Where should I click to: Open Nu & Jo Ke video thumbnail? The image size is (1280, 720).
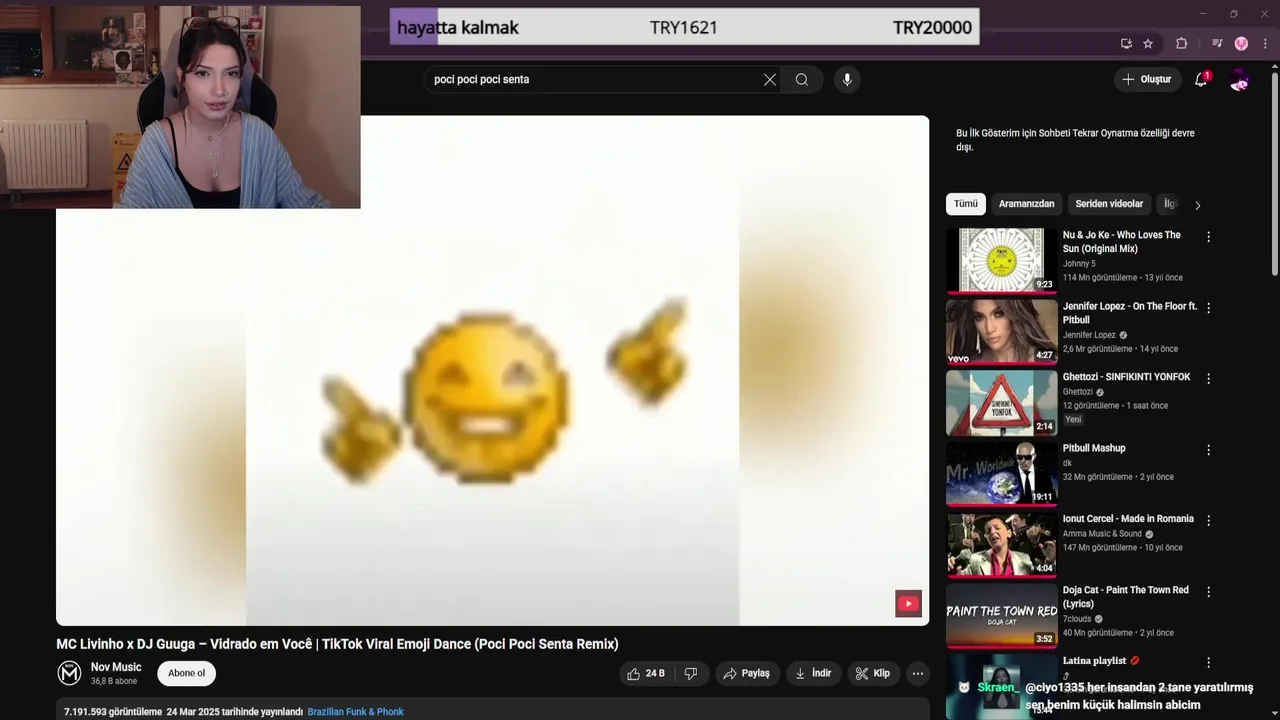pos(1001,260)
